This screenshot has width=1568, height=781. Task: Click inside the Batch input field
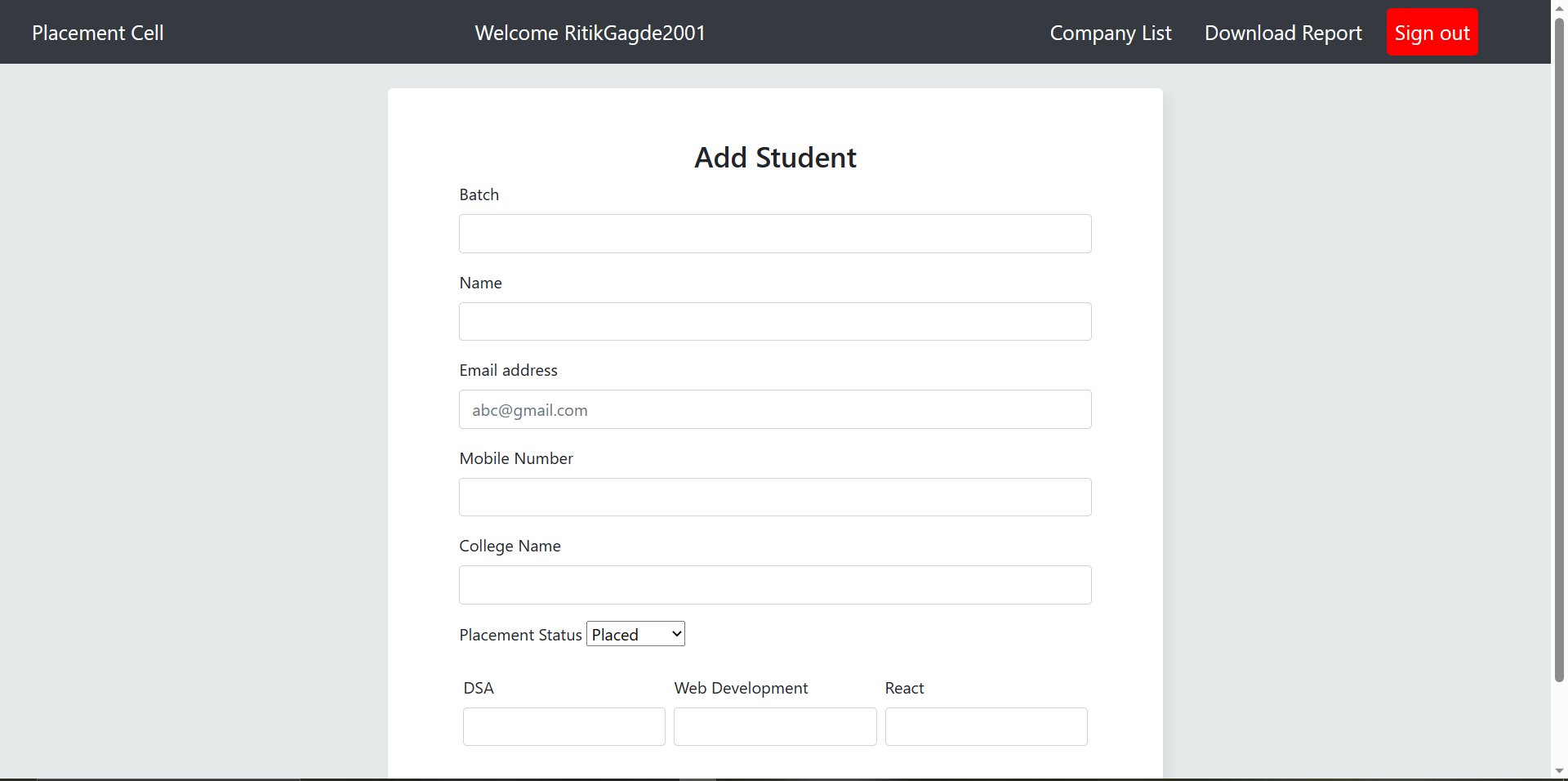tap(774, 234)
